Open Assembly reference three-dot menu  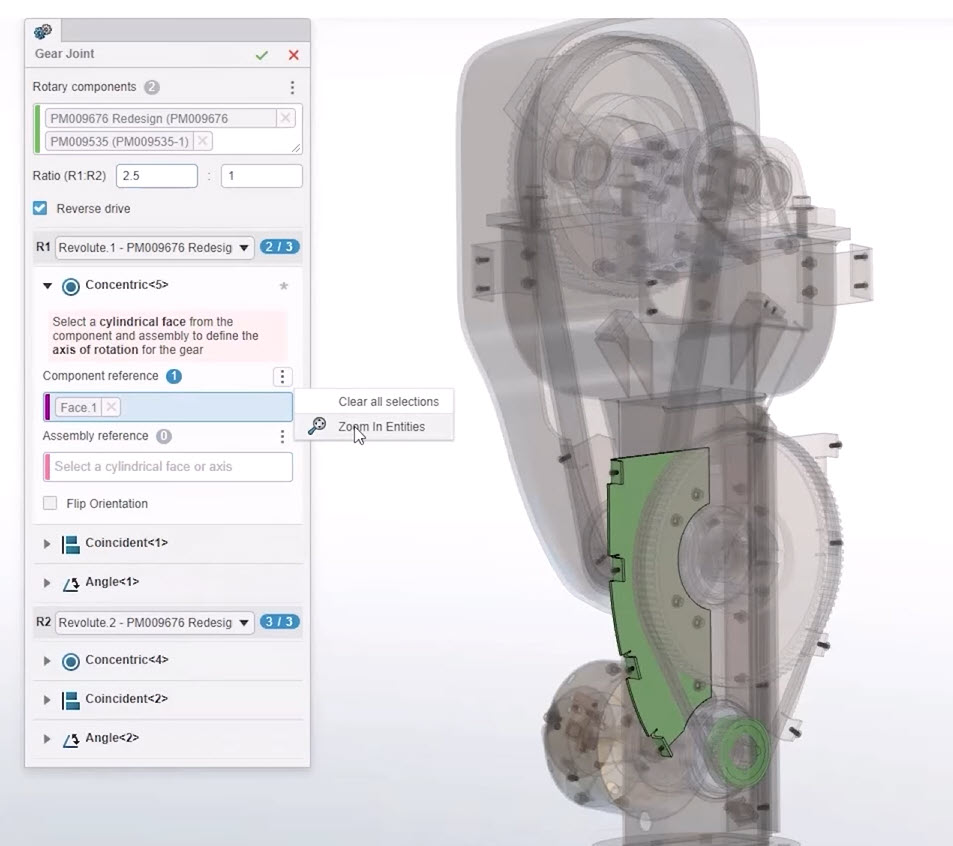282,436
